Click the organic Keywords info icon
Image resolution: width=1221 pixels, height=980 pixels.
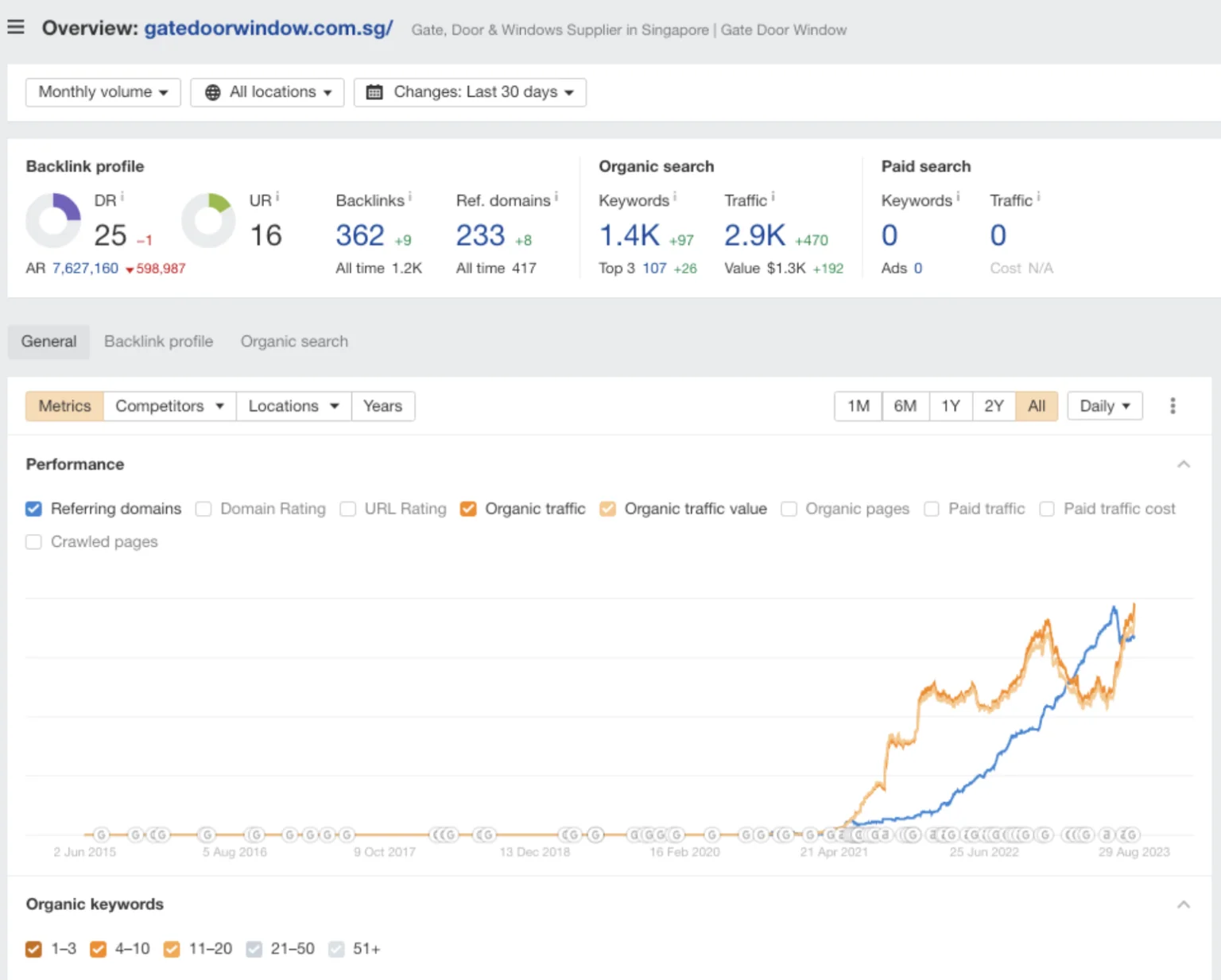tap(675, 196)
